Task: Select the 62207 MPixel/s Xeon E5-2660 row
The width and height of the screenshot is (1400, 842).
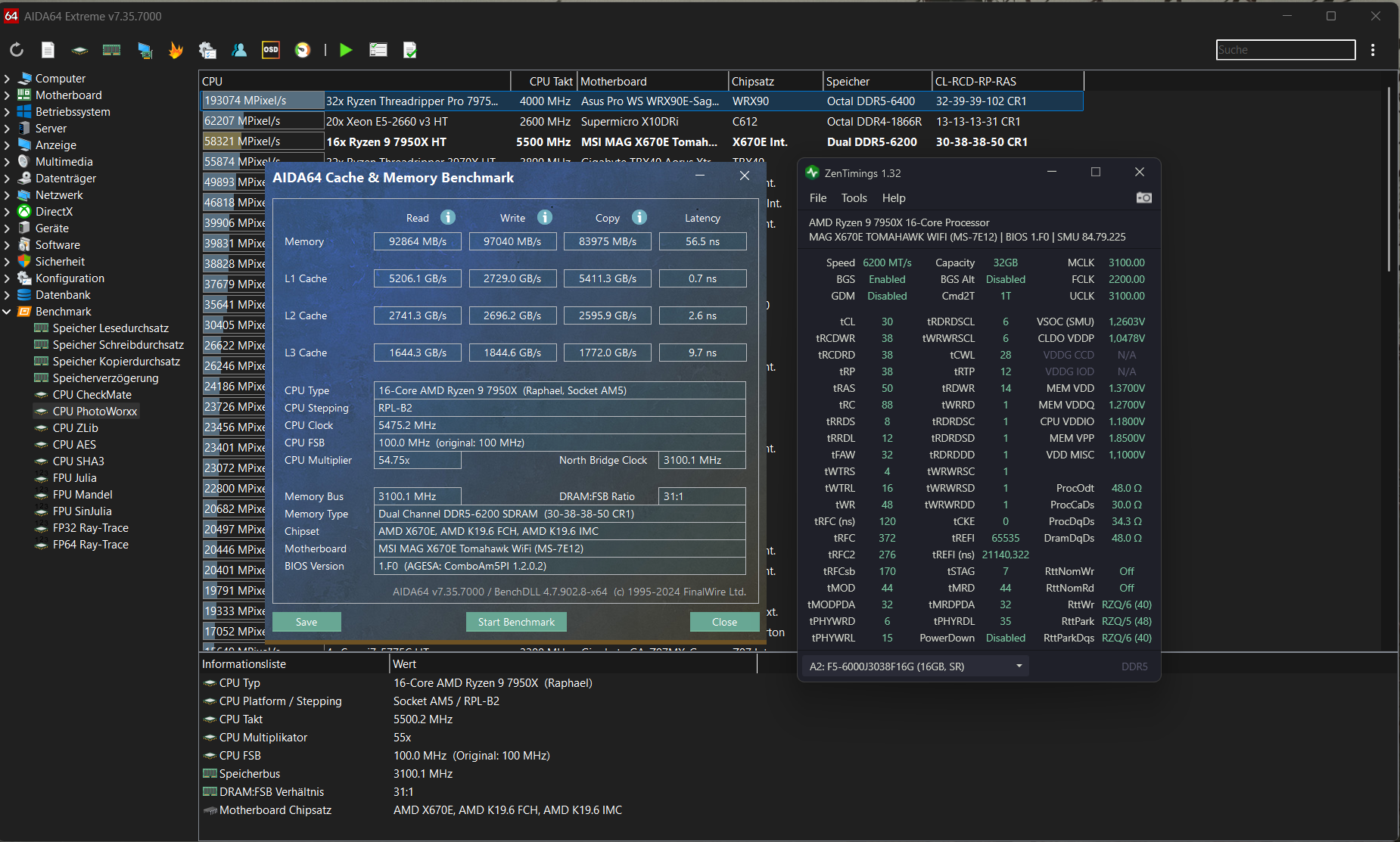Action: pos(642,121)
